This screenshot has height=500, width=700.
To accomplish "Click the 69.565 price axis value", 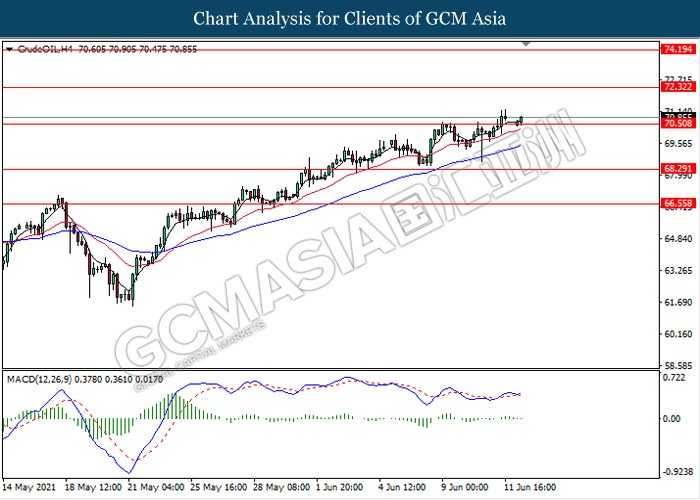I will coord(679,144).
